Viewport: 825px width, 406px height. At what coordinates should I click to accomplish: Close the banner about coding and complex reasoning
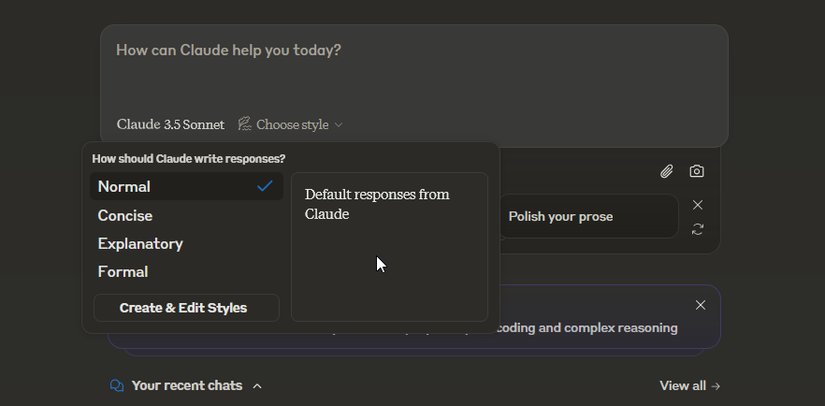coord(700,305)
